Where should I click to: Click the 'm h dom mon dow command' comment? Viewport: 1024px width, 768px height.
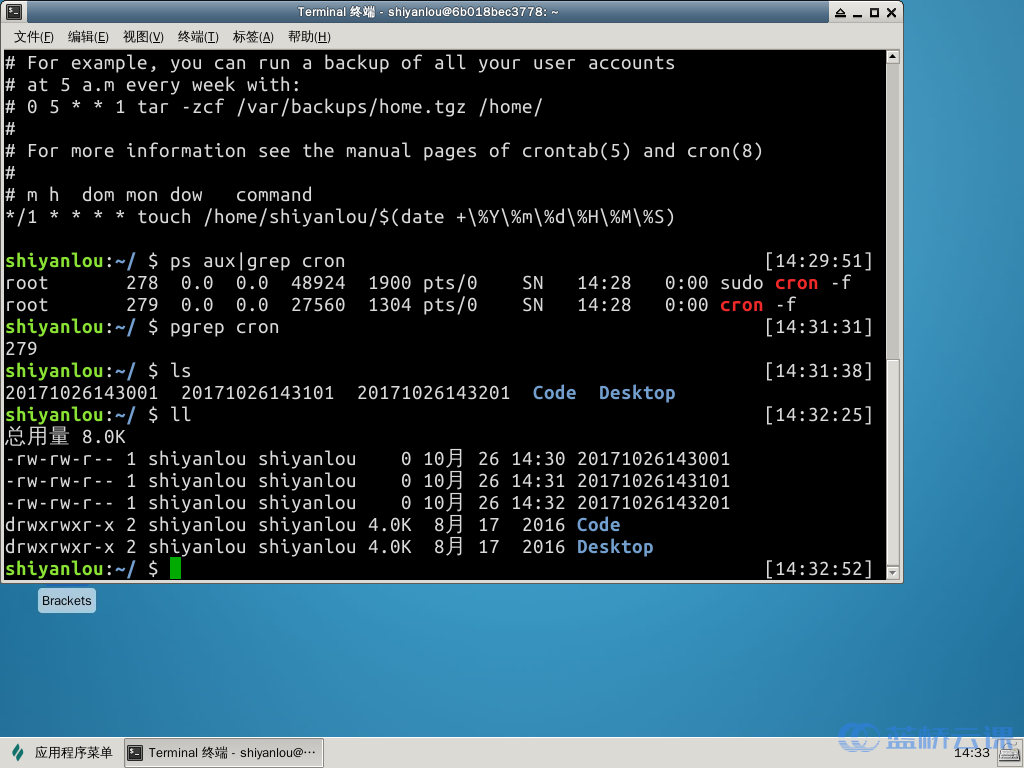(159, 195)
